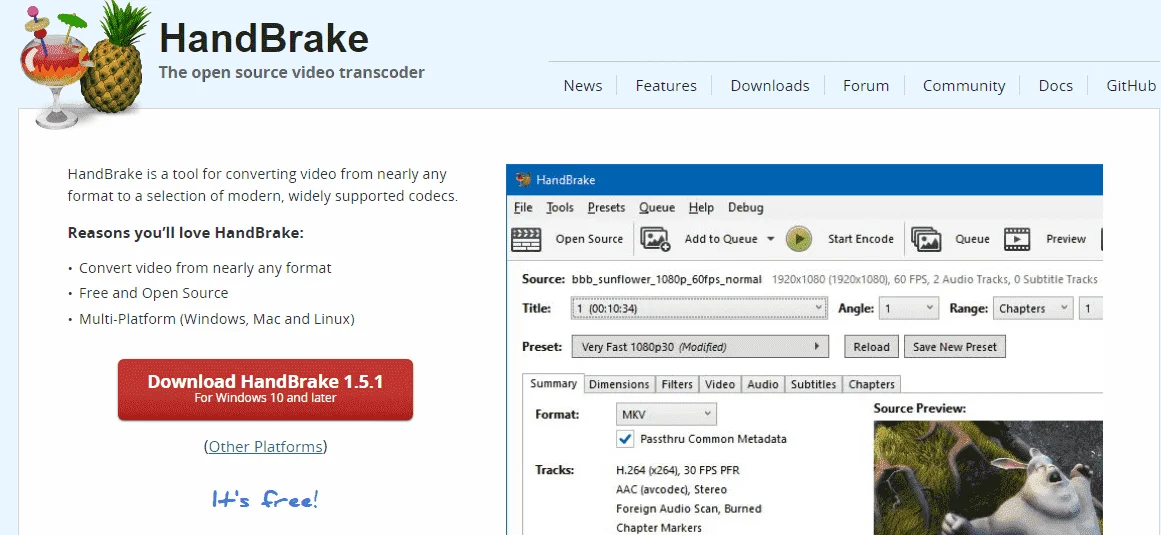Click the HandBrake site title heading
The width and height of the screenshot is (1161, 535).
click(264, 38)
